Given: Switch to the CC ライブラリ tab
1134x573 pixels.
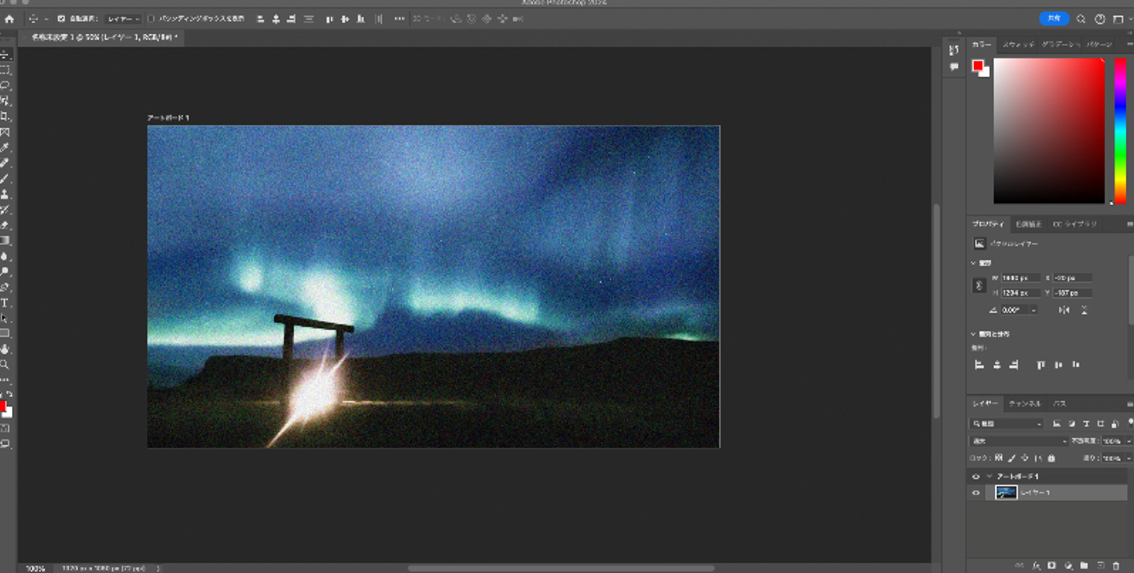Looking at the screenshot, I should pos(1075,224).
